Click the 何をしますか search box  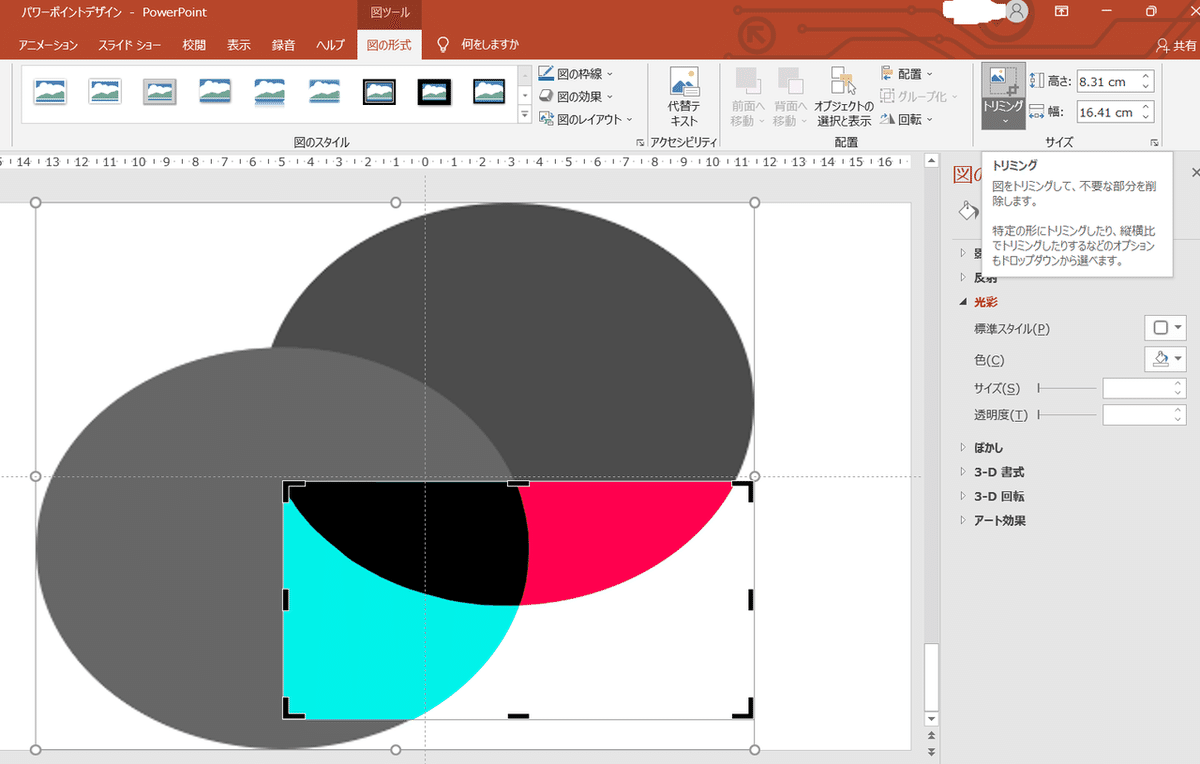(x=479, y=45)
